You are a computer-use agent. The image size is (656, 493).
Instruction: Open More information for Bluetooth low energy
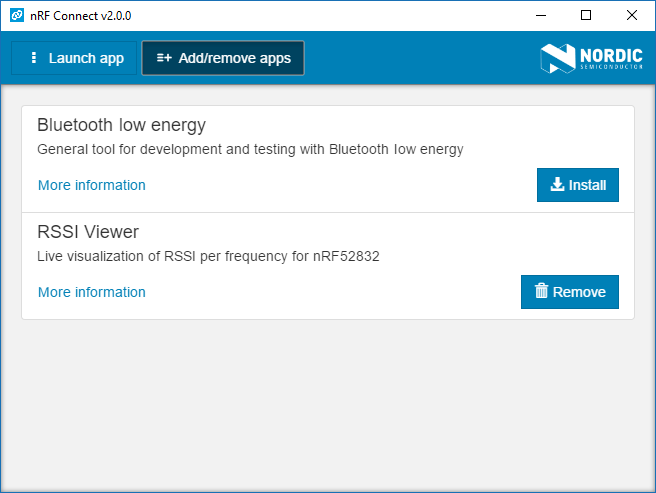[x=92, y=185]
